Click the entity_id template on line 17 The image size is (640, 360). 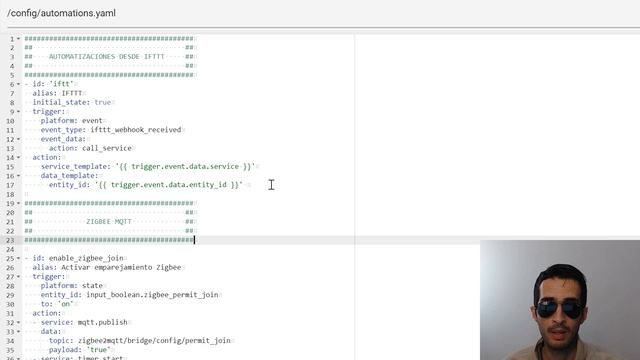point(146,185)
